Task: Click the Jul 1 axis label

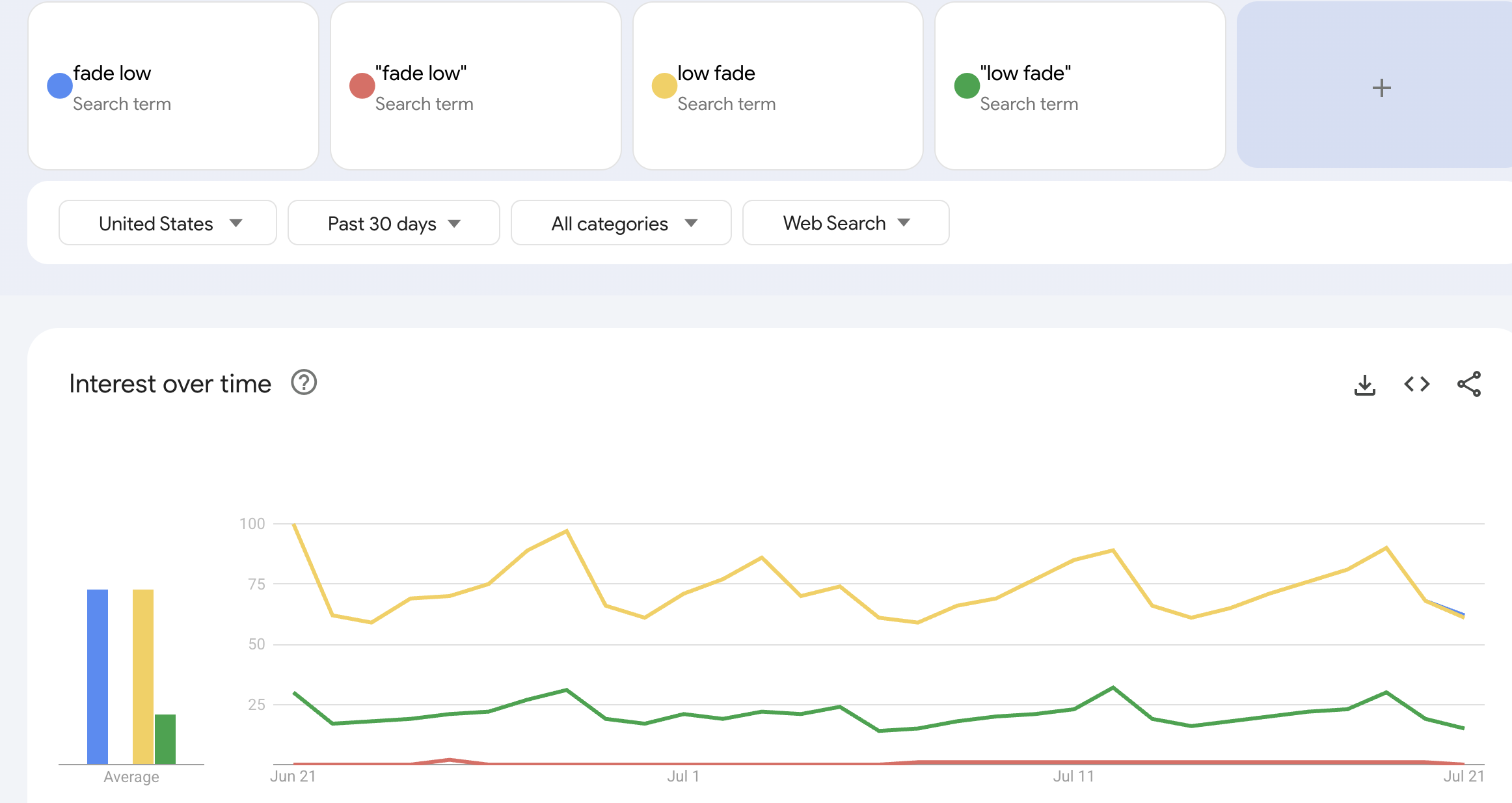Action: (x=683, y=776)
